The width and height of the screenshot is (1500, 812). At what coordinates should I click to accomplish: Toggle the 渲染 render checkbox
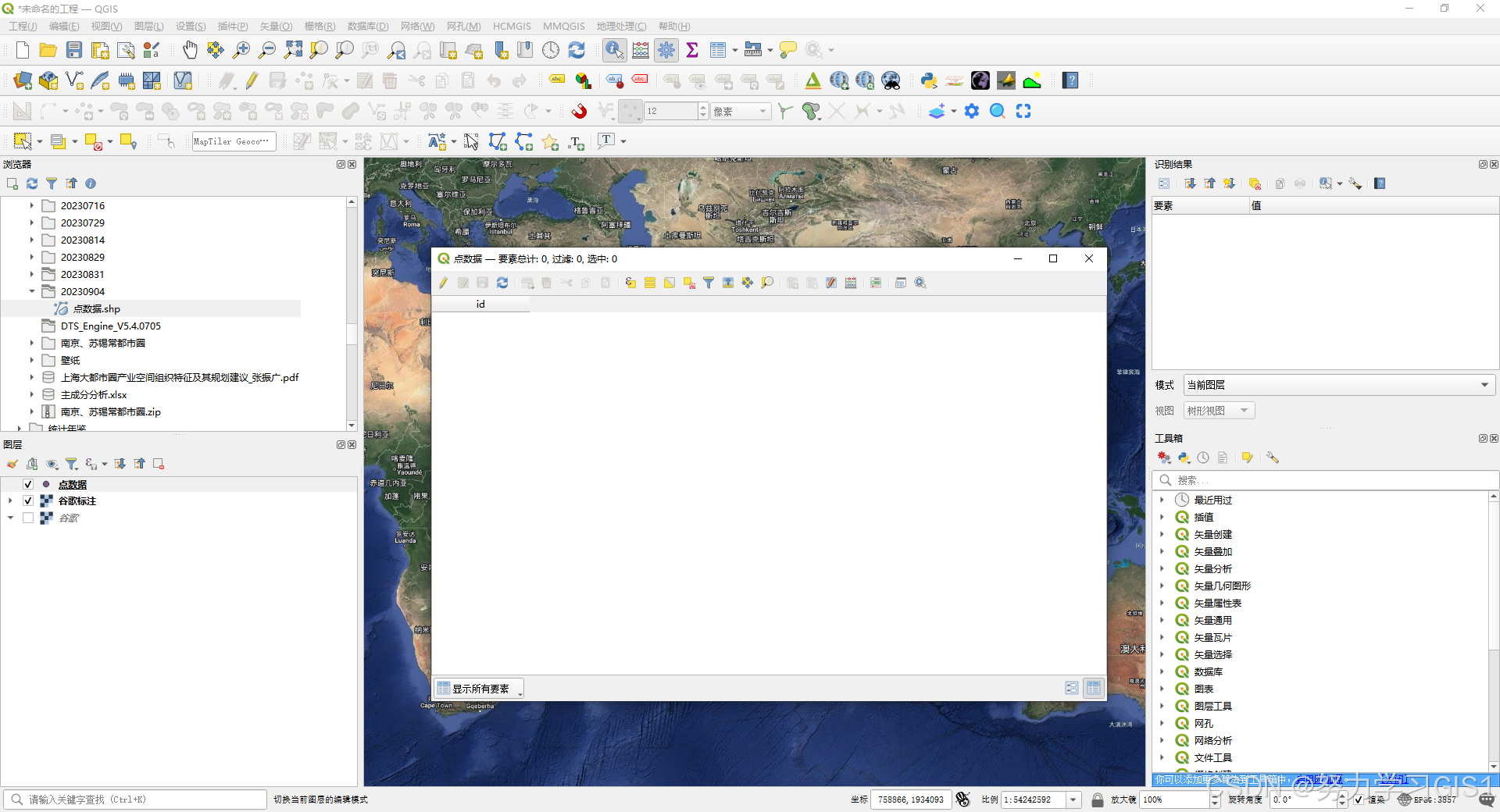tap(1359, 800)
